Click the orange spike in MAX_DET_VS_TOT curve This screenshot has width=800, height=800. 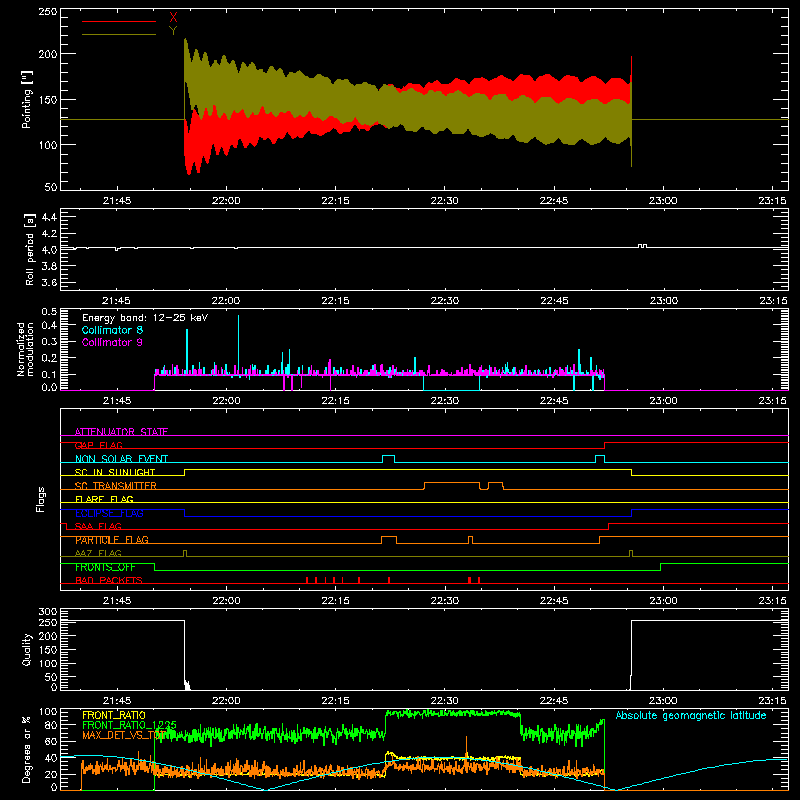pyautogui.click(x=466, y=747)
